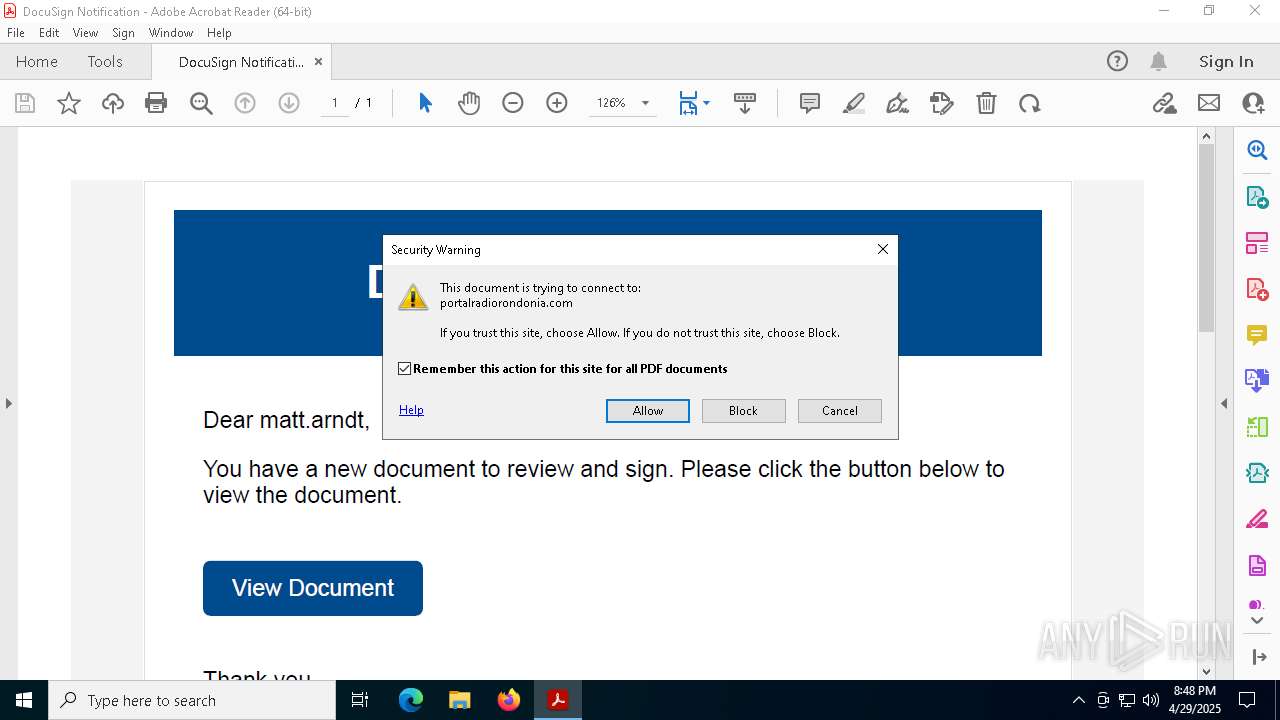Open the Window menu
1280x720 pixels.
(x=171, y=33)
